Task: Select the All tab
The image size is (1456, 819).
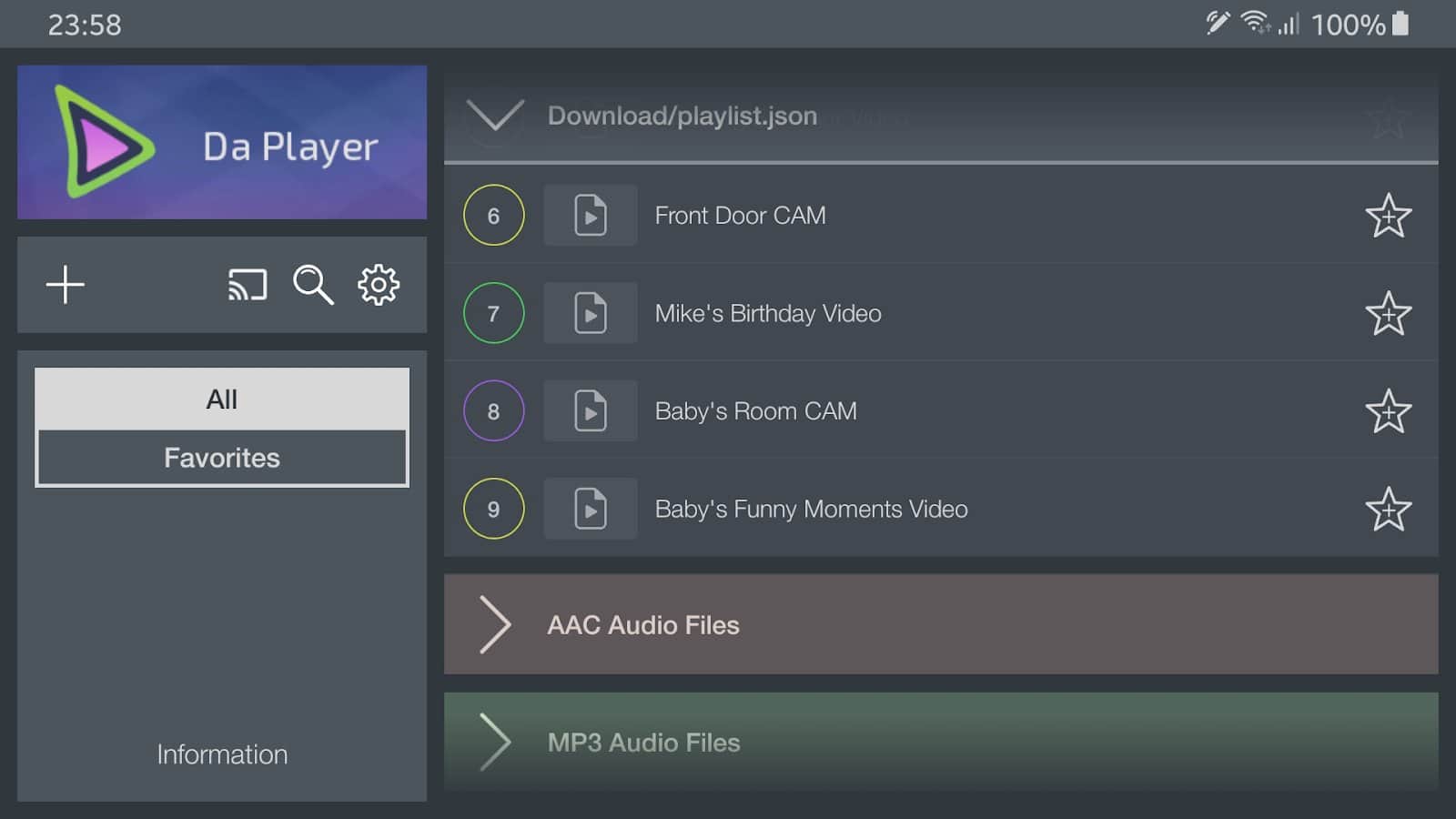Action: (x=222, y=399)
